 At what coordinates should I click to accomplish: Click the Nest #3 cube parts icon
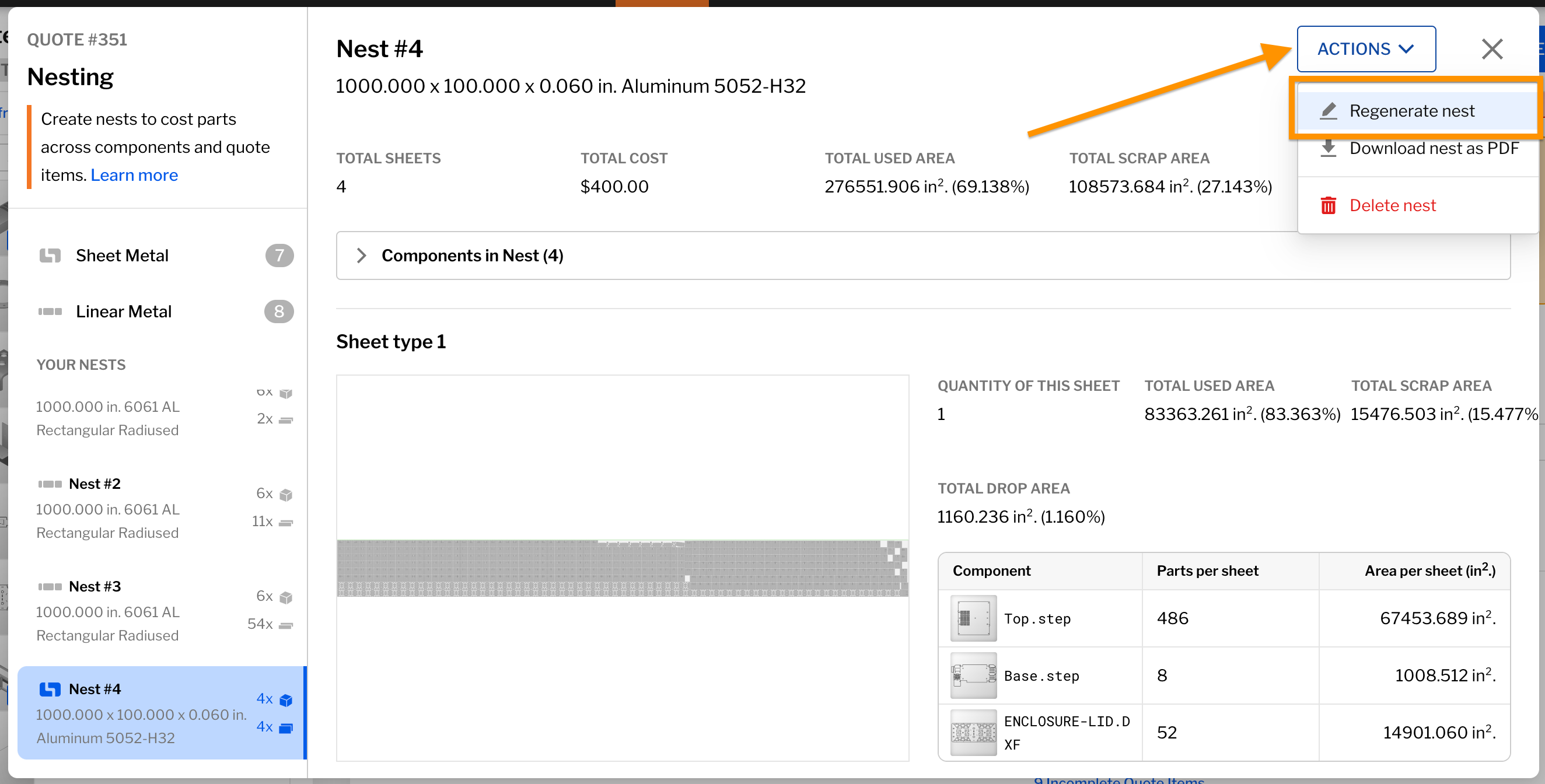click(x=286, y=597)
